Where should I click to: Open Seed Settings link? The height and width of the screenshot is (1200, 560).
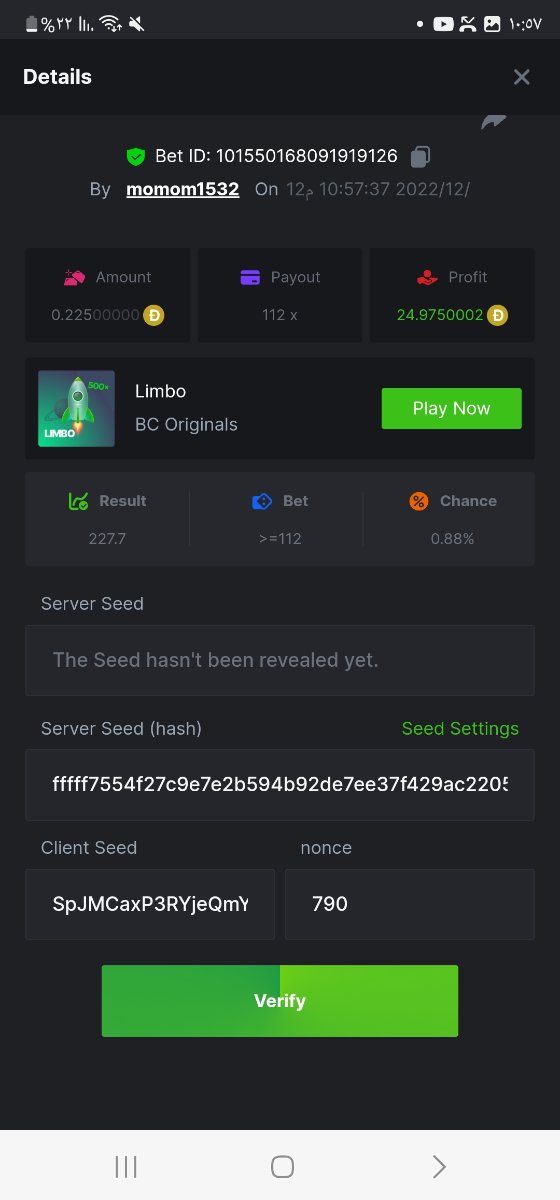click(460, 729)
